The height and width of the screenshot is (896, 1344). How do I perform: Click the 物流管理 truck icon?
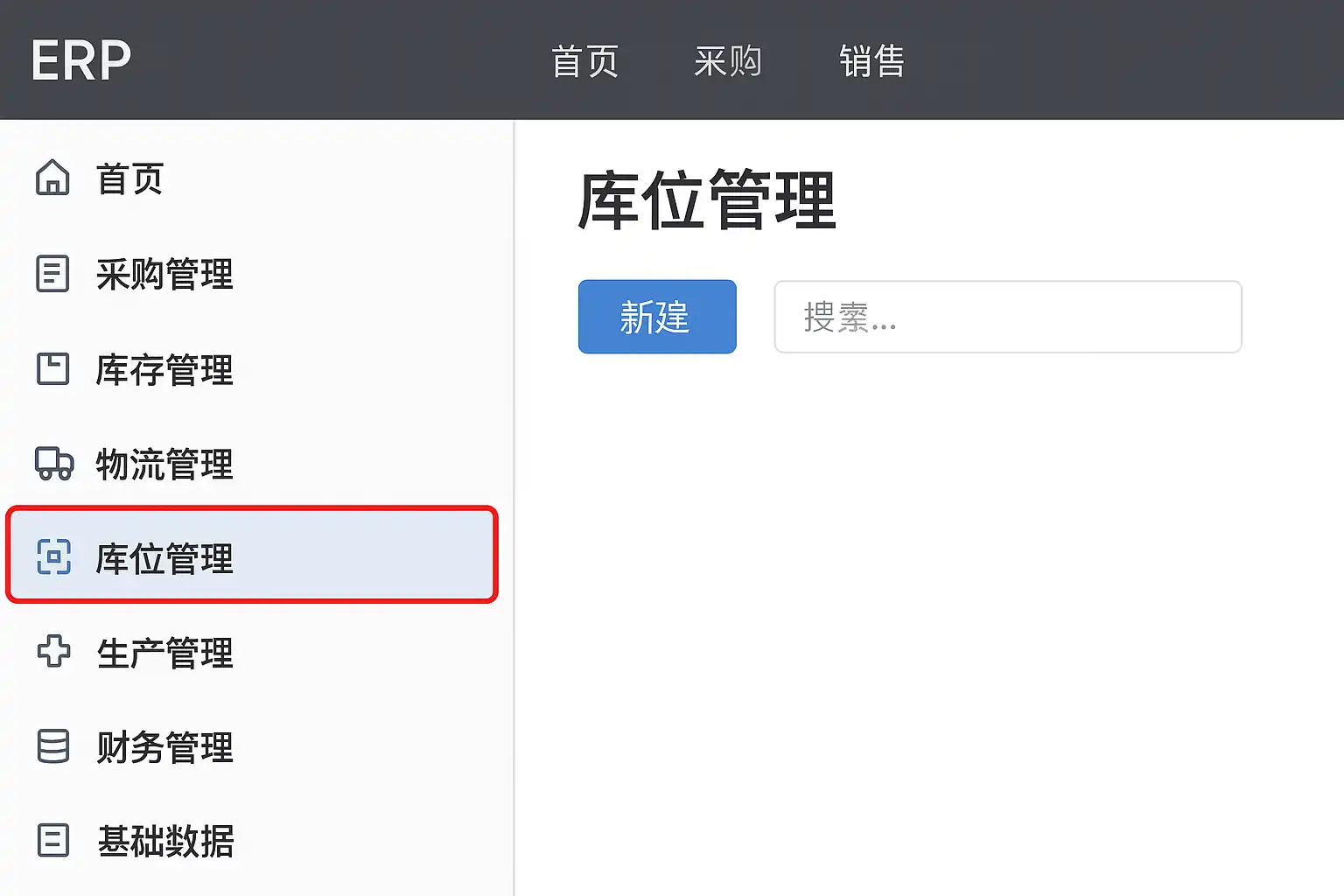point(53,463)
